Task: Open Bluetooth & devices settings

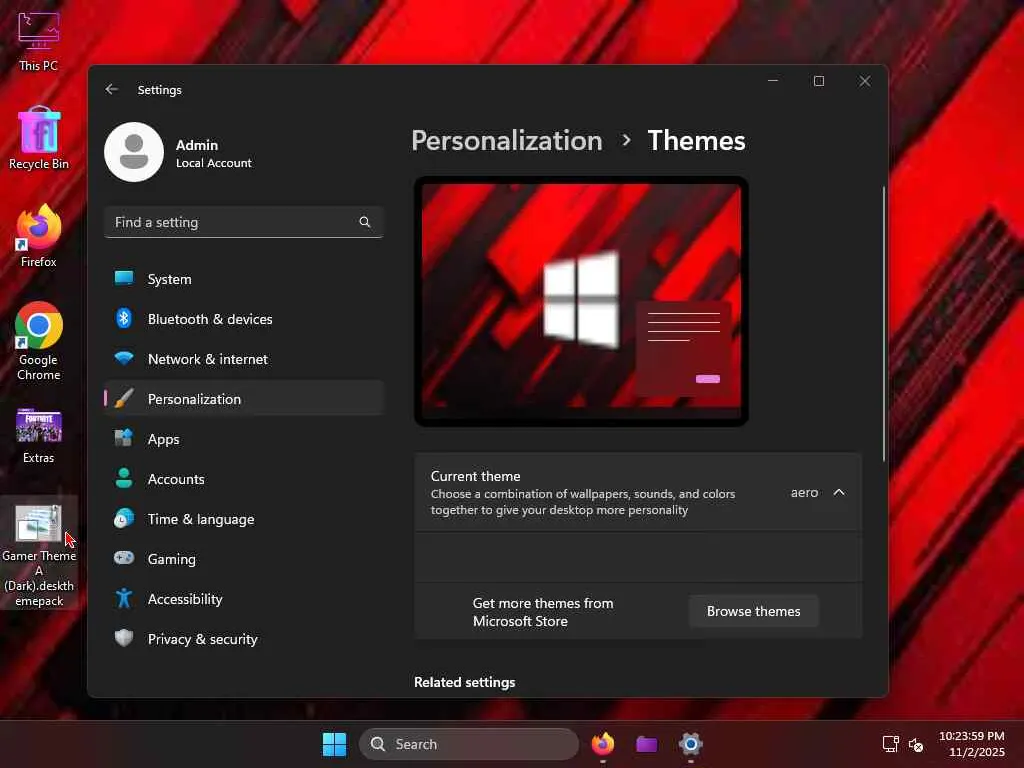Action: [244, 319]
